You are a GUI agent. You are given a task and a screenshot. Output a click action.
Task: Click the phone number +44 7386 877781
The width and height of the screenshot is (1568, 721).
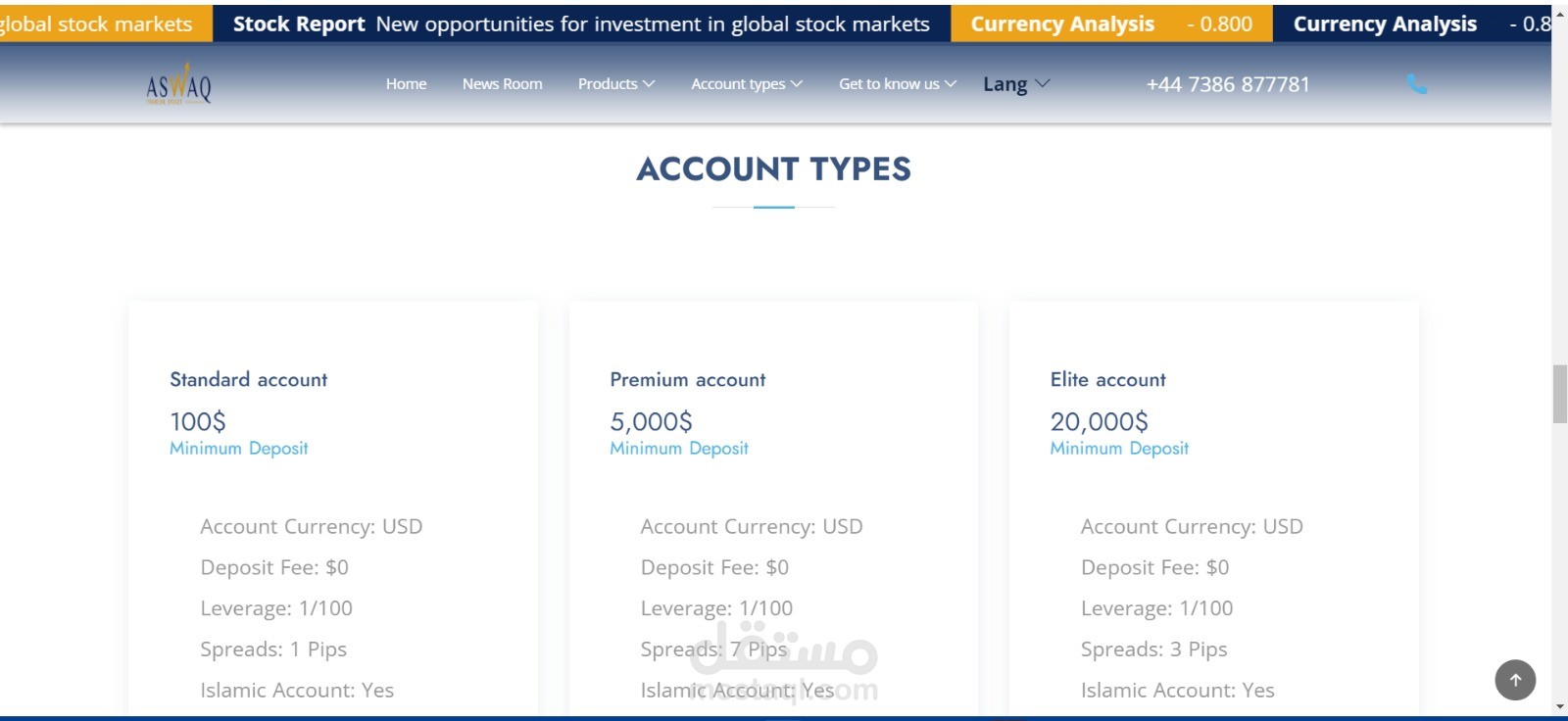pyautogui.click(x=1228, y=84)
